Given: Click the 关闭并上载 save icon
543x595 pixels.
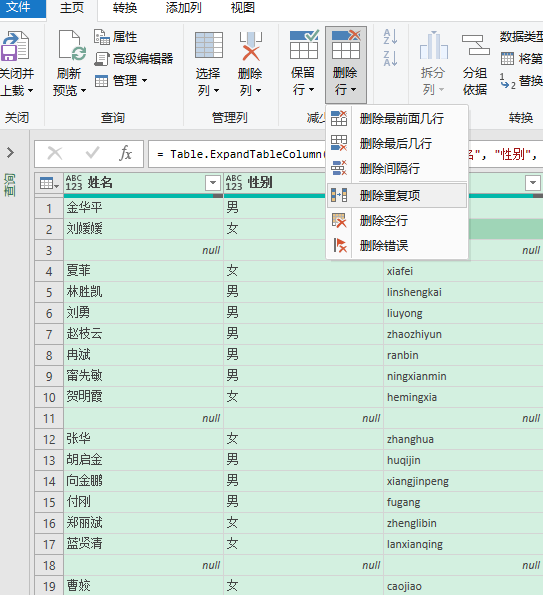Looking at the screenshot, I should (15, 46).
